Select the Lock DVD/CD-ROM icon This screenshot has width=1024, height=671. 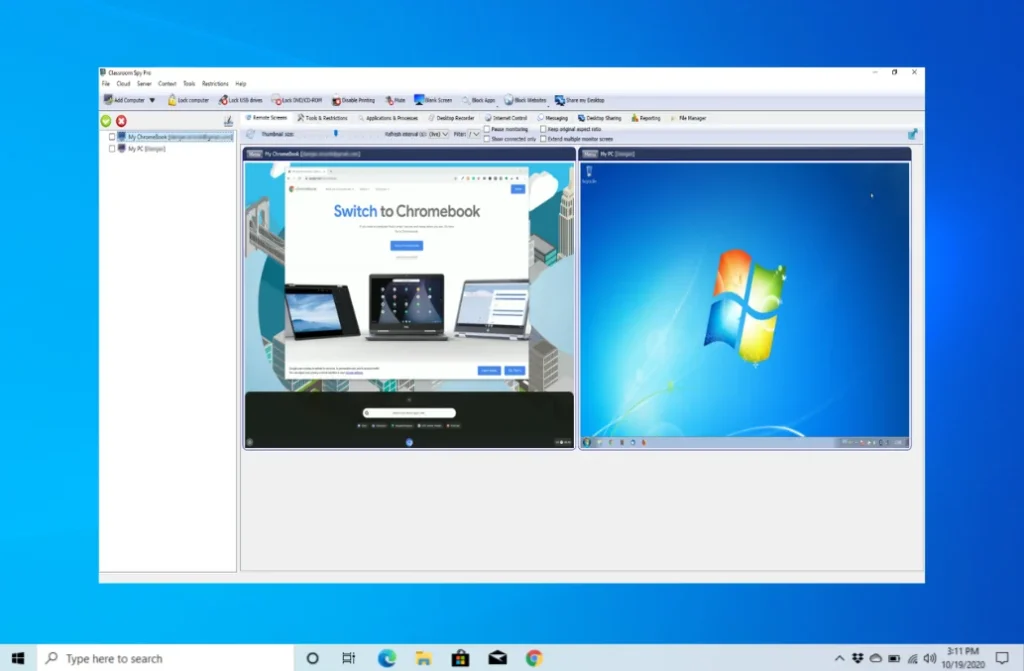276,100
